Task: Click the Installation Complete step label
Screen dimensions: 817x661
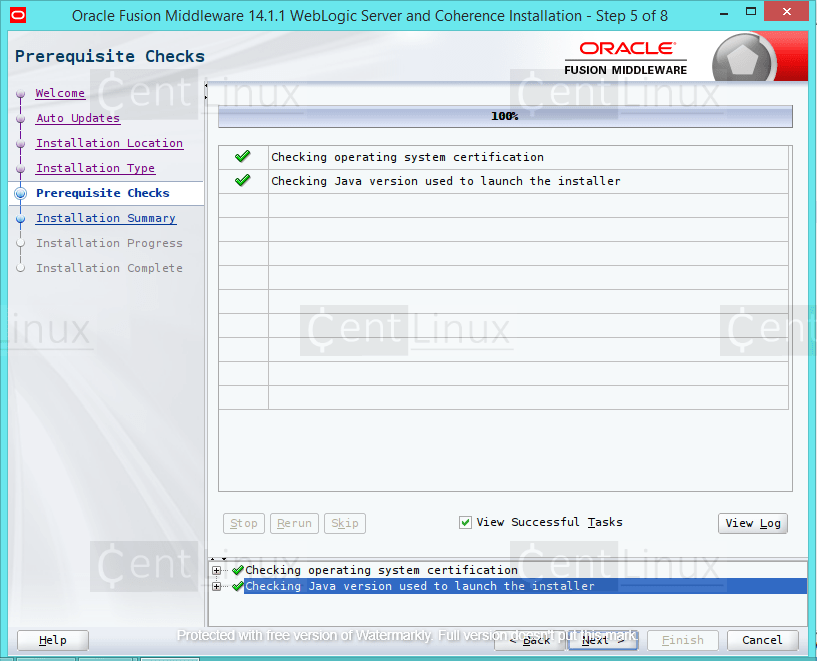Action: coord(109,268)
